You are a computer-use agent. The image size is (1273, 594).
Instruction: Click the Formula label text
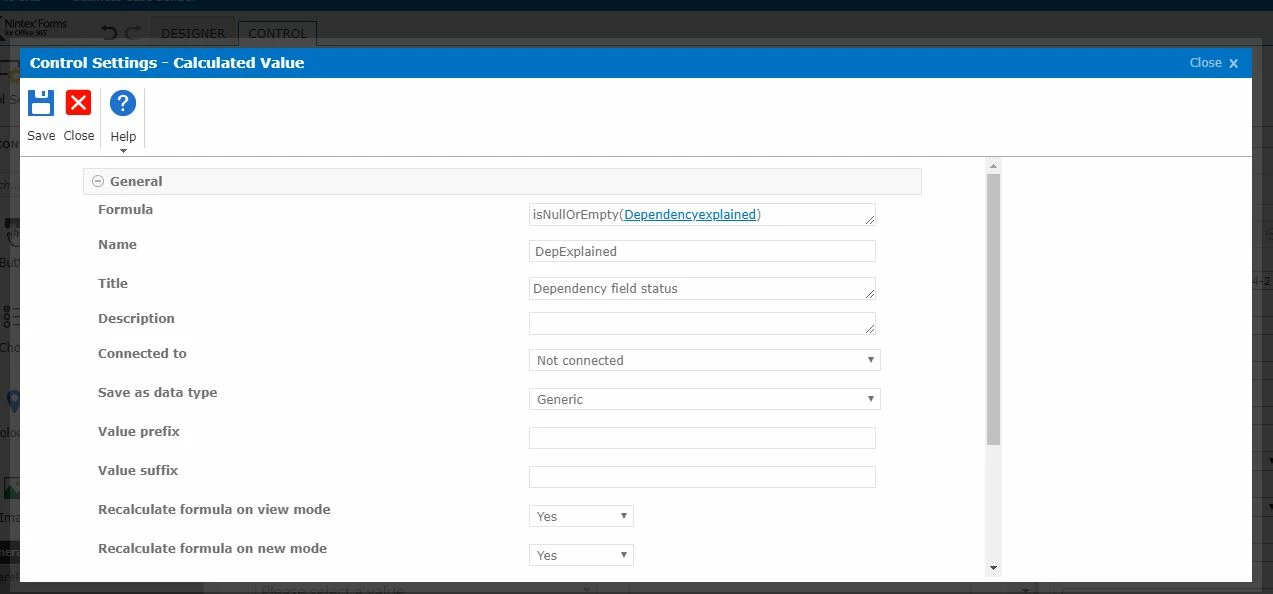coord(125,210)
